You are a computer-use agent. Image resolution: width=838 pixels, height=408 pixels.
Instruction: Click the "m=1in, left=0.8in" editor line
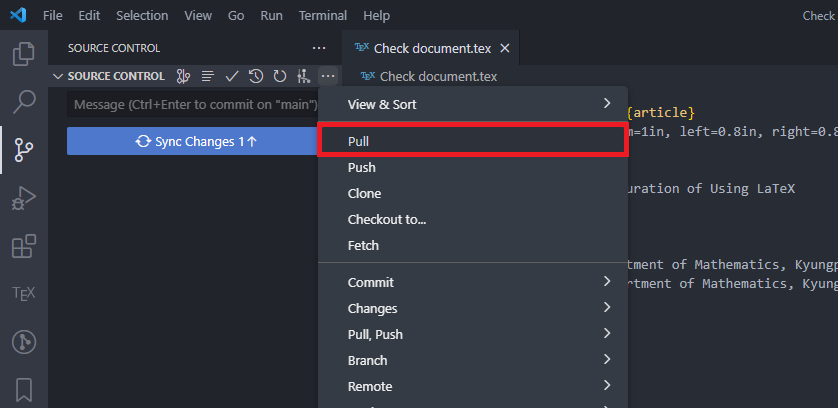695,132
